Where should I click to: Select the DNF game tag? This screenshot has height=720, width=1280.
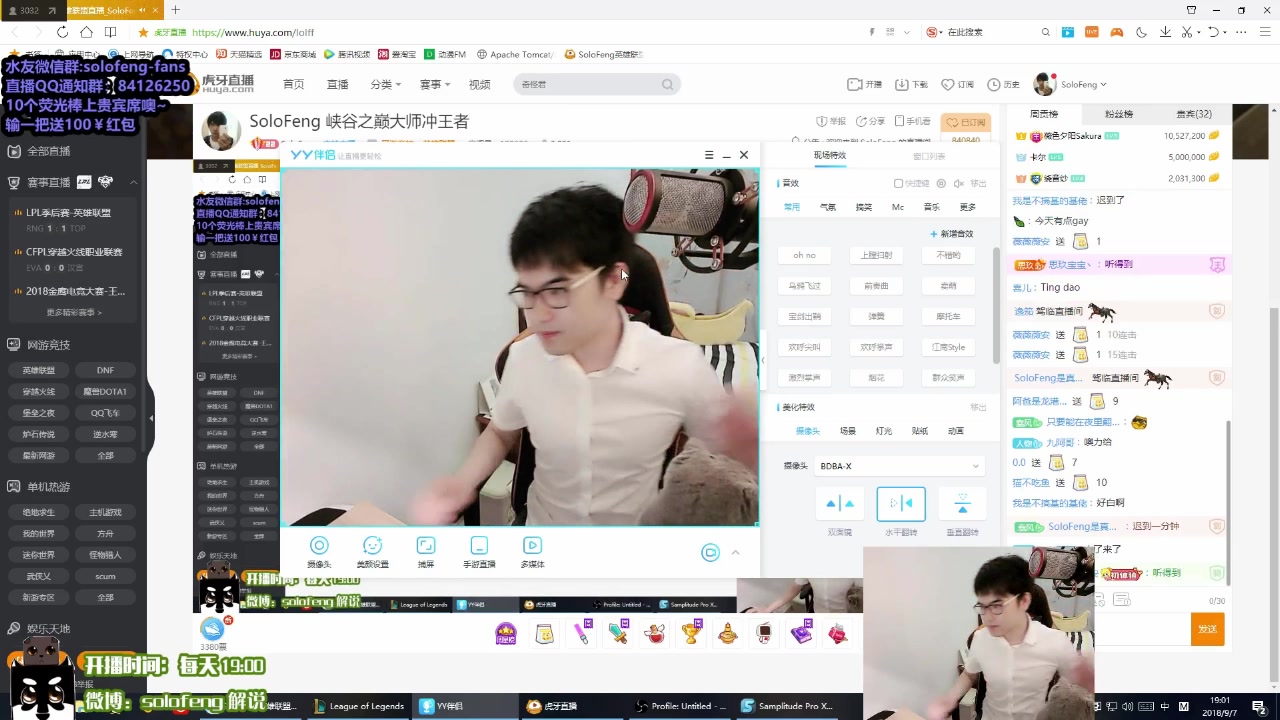[105, 370]
